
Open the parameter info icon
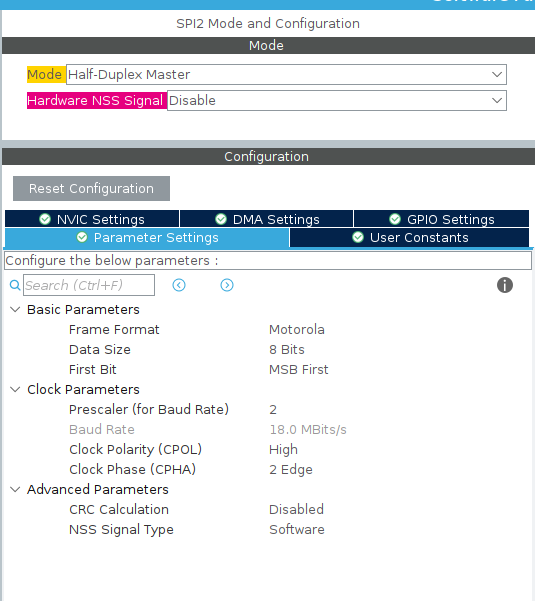click(505, 285)
